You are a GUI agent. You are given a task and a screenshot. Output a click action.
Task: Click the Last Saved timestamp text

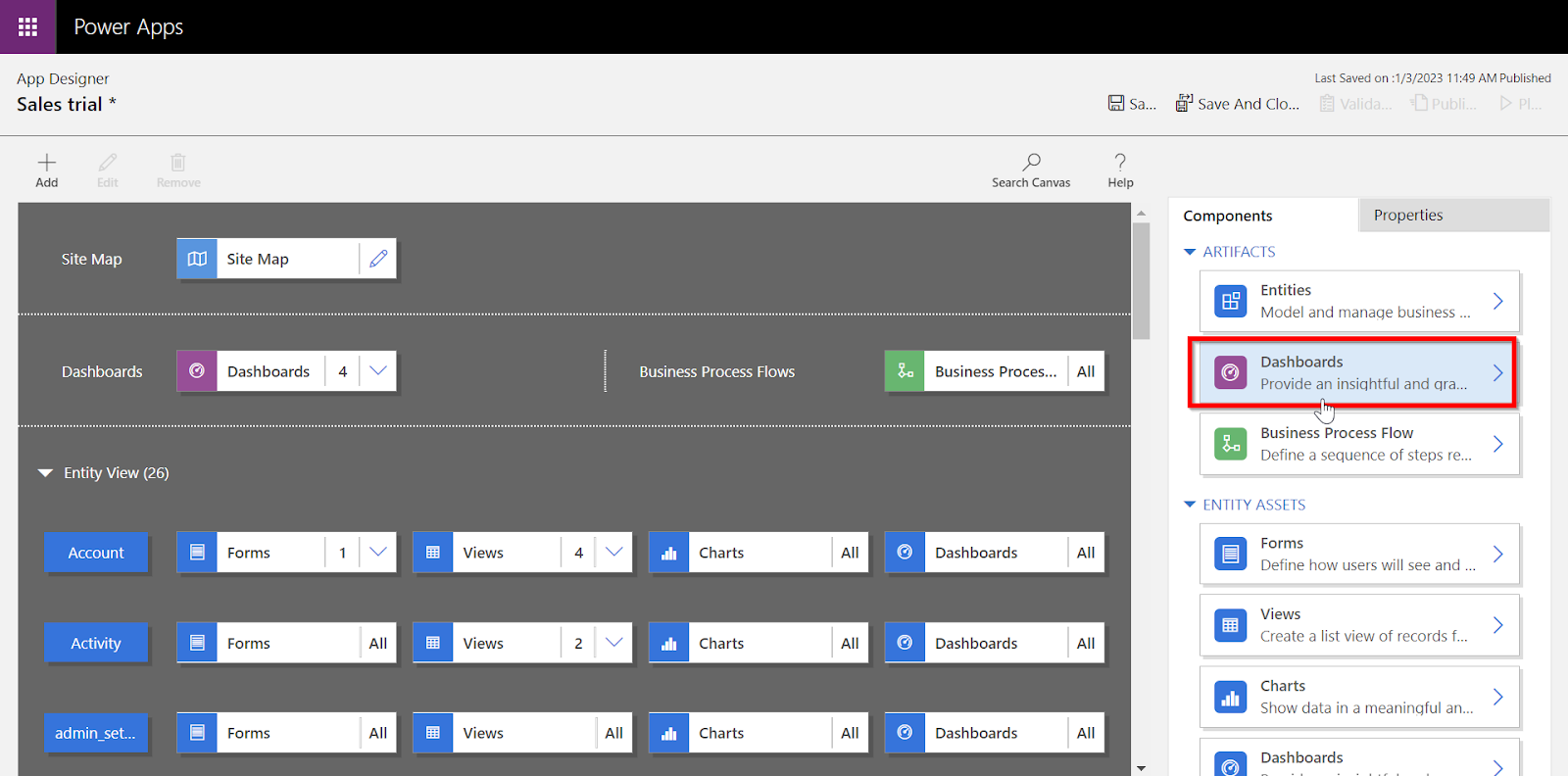(1433, 78)
